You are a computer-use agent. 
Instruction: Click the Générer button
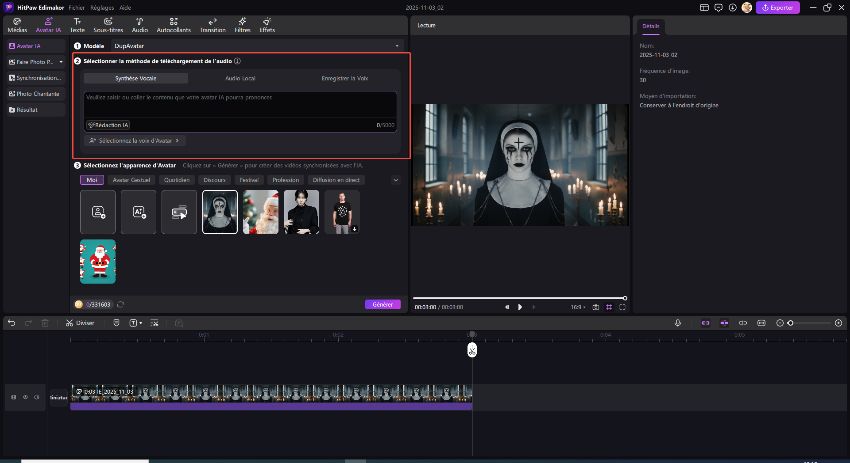point(382,304)
